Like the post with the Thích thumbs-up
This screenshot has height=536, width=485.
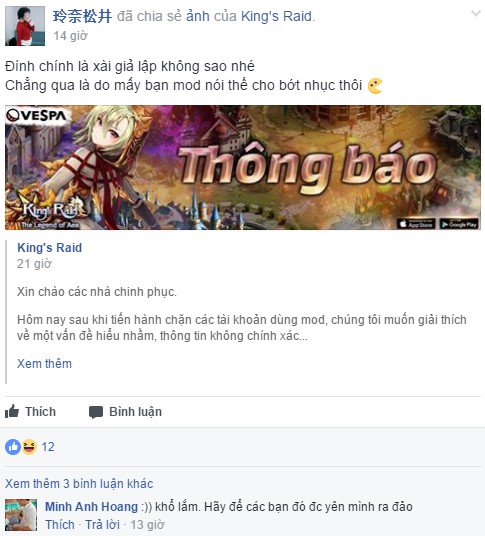[x=30, y=412]
